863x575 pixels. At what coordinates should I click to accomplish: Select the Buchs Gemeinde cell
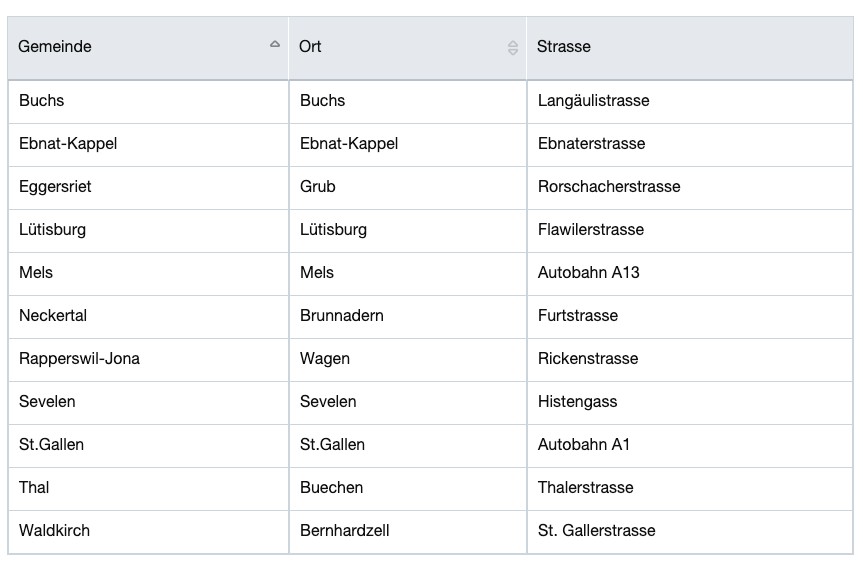click(149, 102)
